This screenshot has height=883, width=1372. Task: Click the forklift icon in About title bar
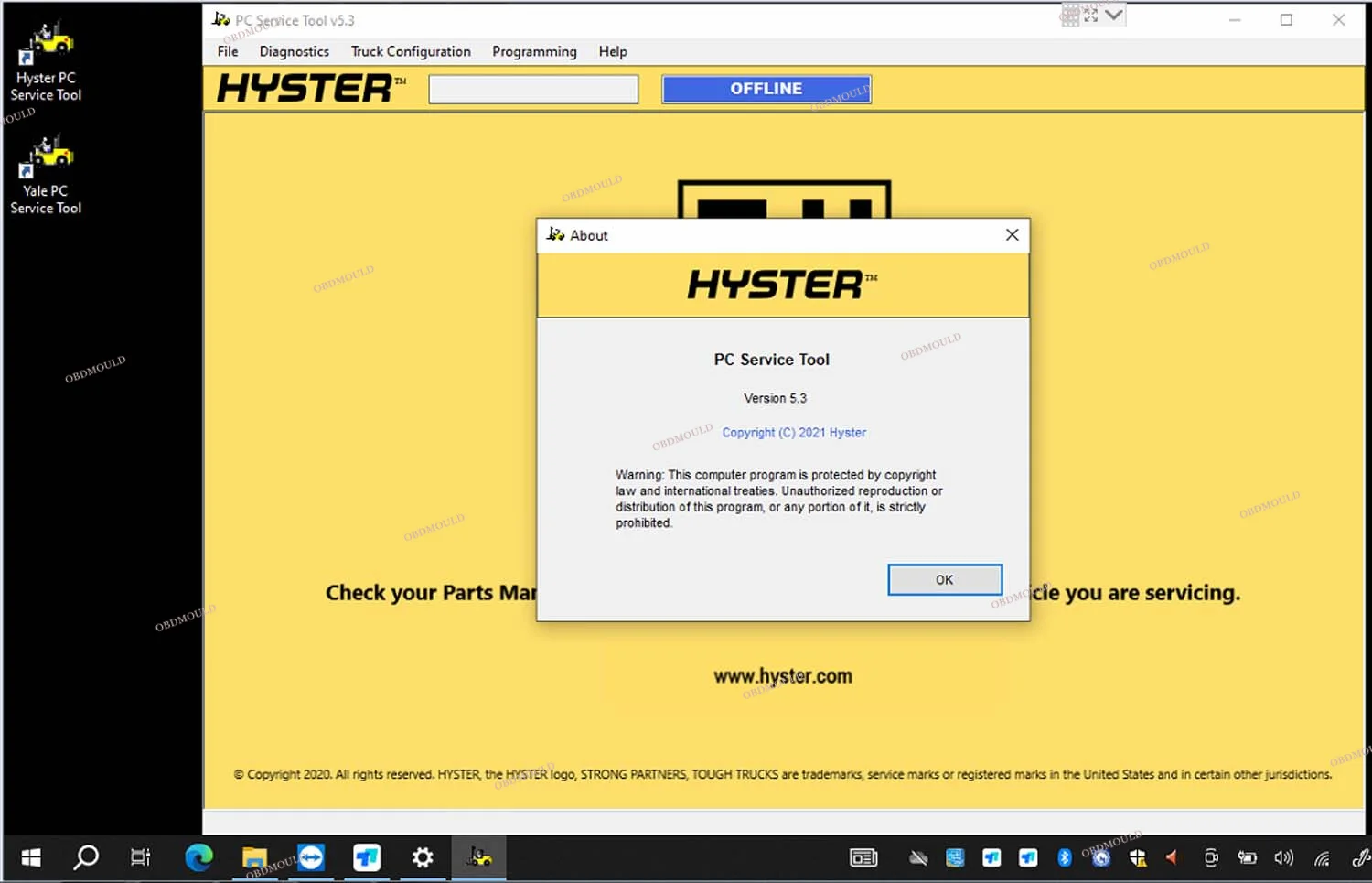[555, 235]
